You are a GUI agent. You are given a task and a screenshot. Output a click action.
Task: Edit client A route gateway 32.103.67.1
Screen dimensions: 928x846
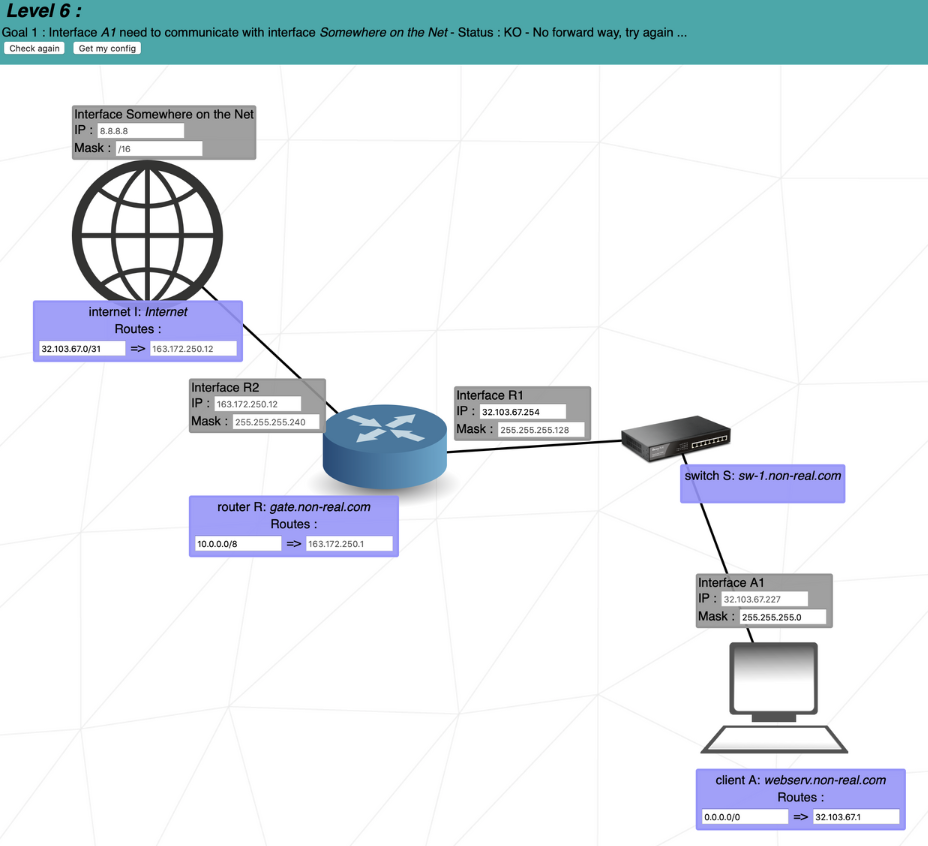tap(856, 817)
